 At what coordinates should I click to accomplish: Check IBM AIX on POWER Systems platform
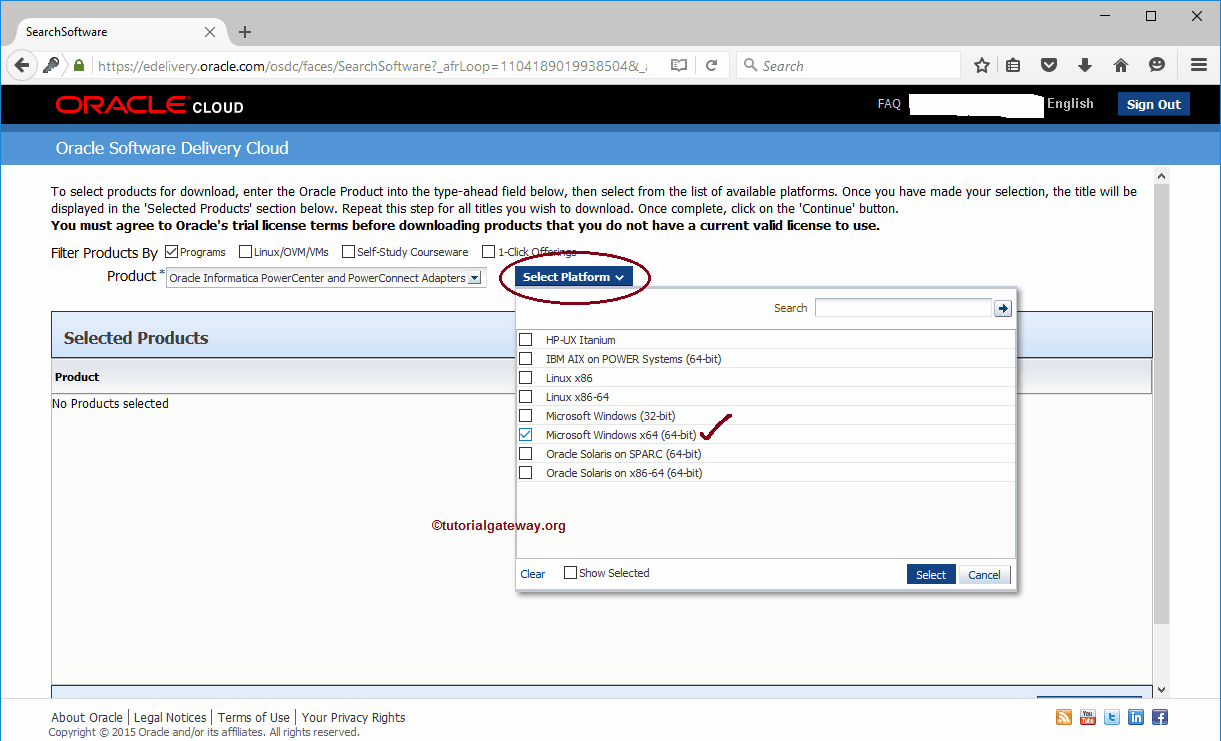(x=526, y=359)
